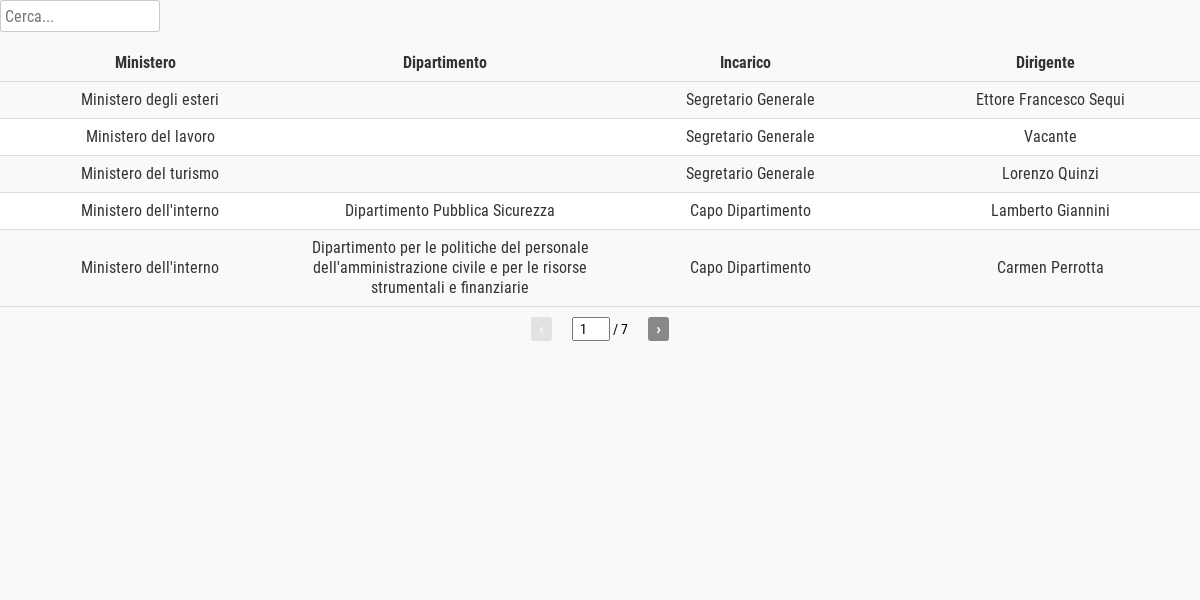Click the Lamberto Giannini name

(x=1050, y=211)
